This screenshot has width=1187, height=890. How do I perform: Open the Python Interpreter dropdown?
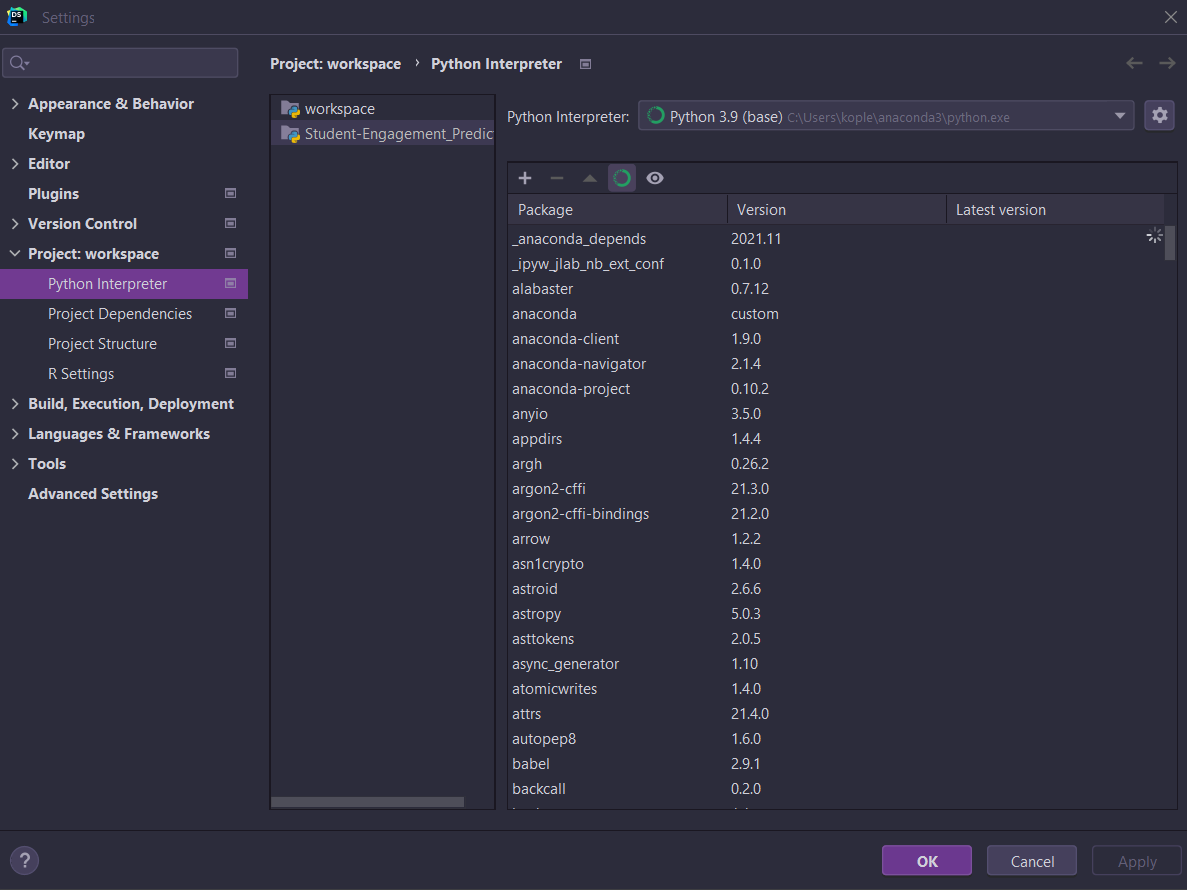[x=886, y=116]
